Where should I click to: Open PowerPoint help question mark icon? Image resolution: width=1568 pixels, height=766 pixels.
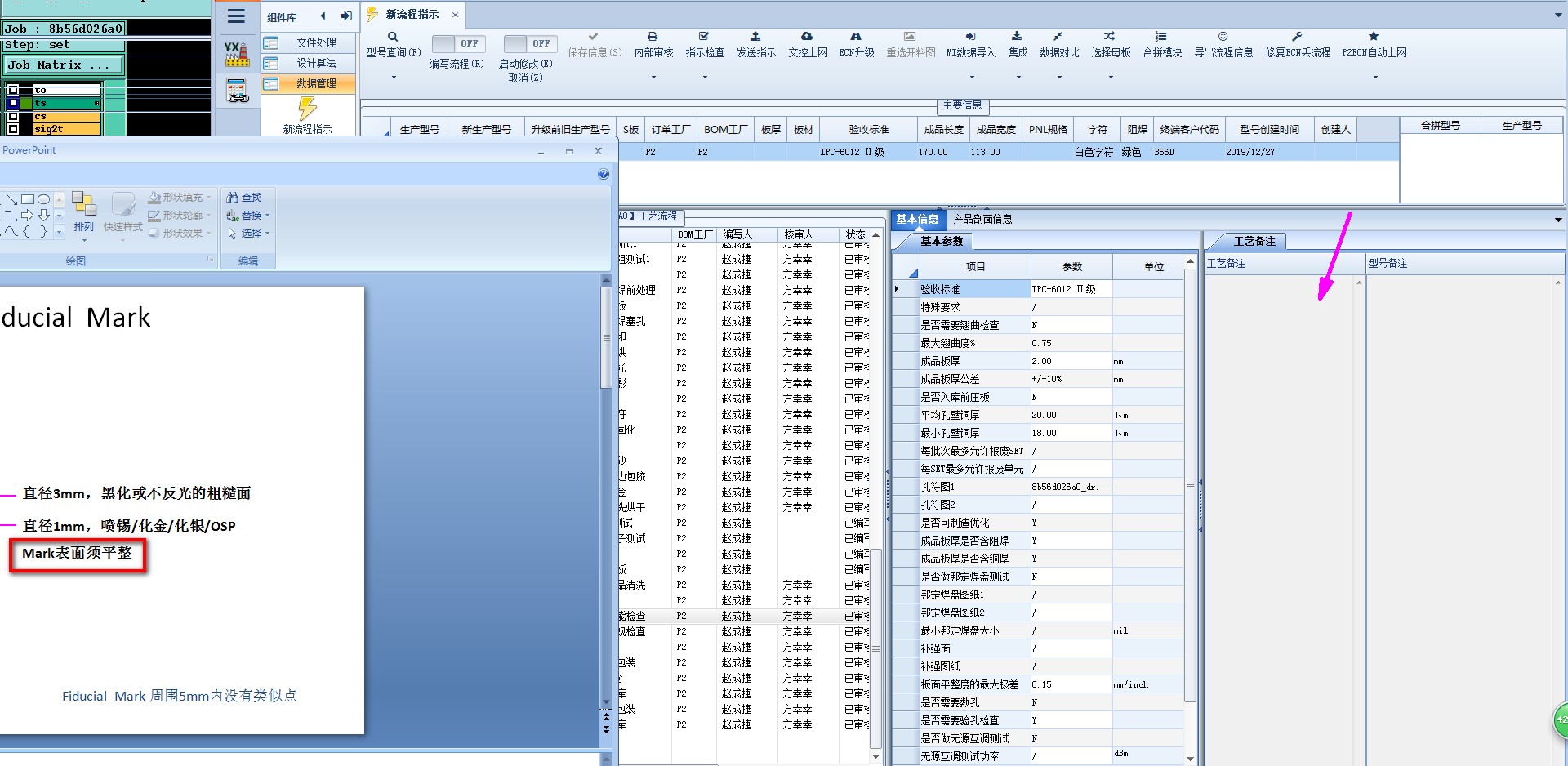604,174
